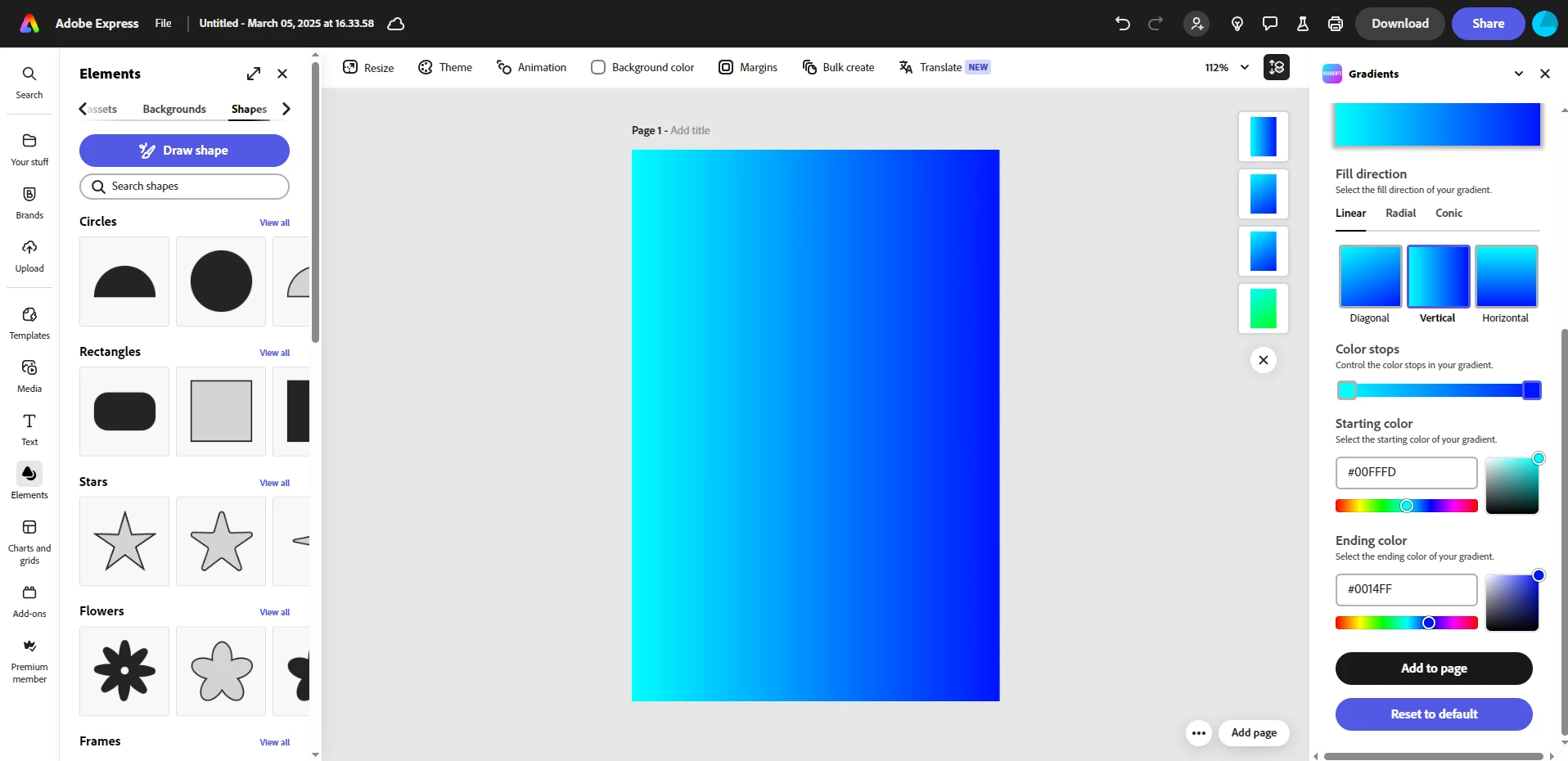
Task: Select the Text tool in sidebar
Action: click(x=29, y=430)
